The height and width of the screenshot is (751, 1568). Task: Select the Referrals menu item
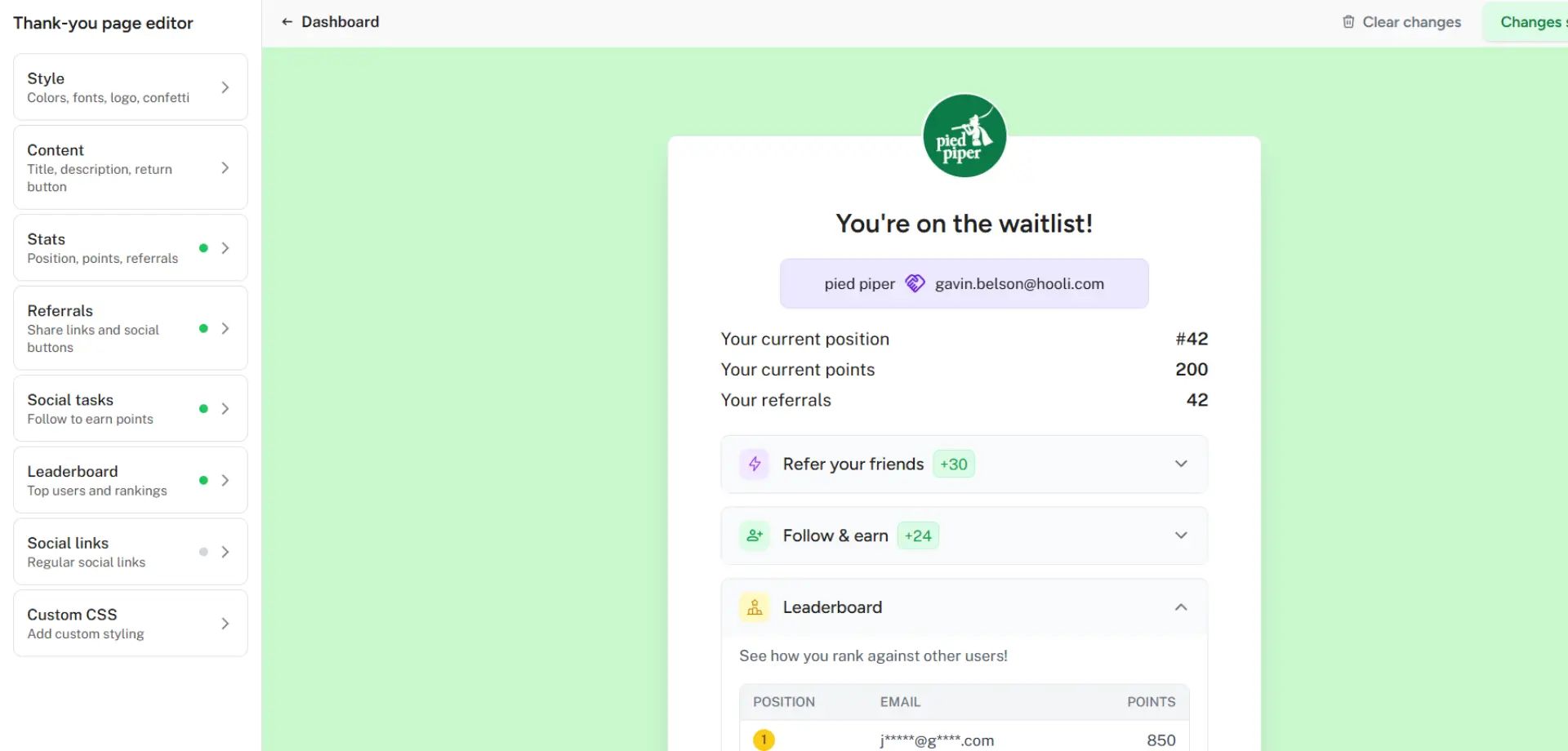131,328
